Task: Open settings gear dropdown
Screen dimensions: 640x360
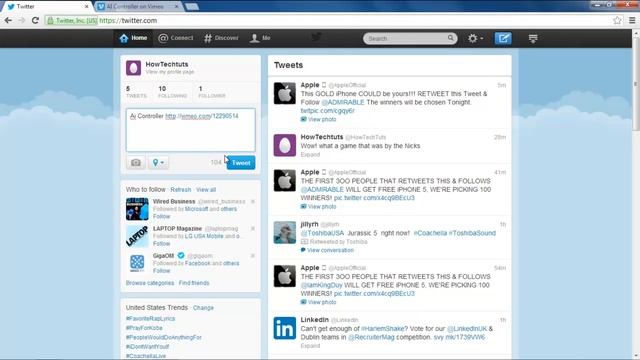Action: [476, 38]
